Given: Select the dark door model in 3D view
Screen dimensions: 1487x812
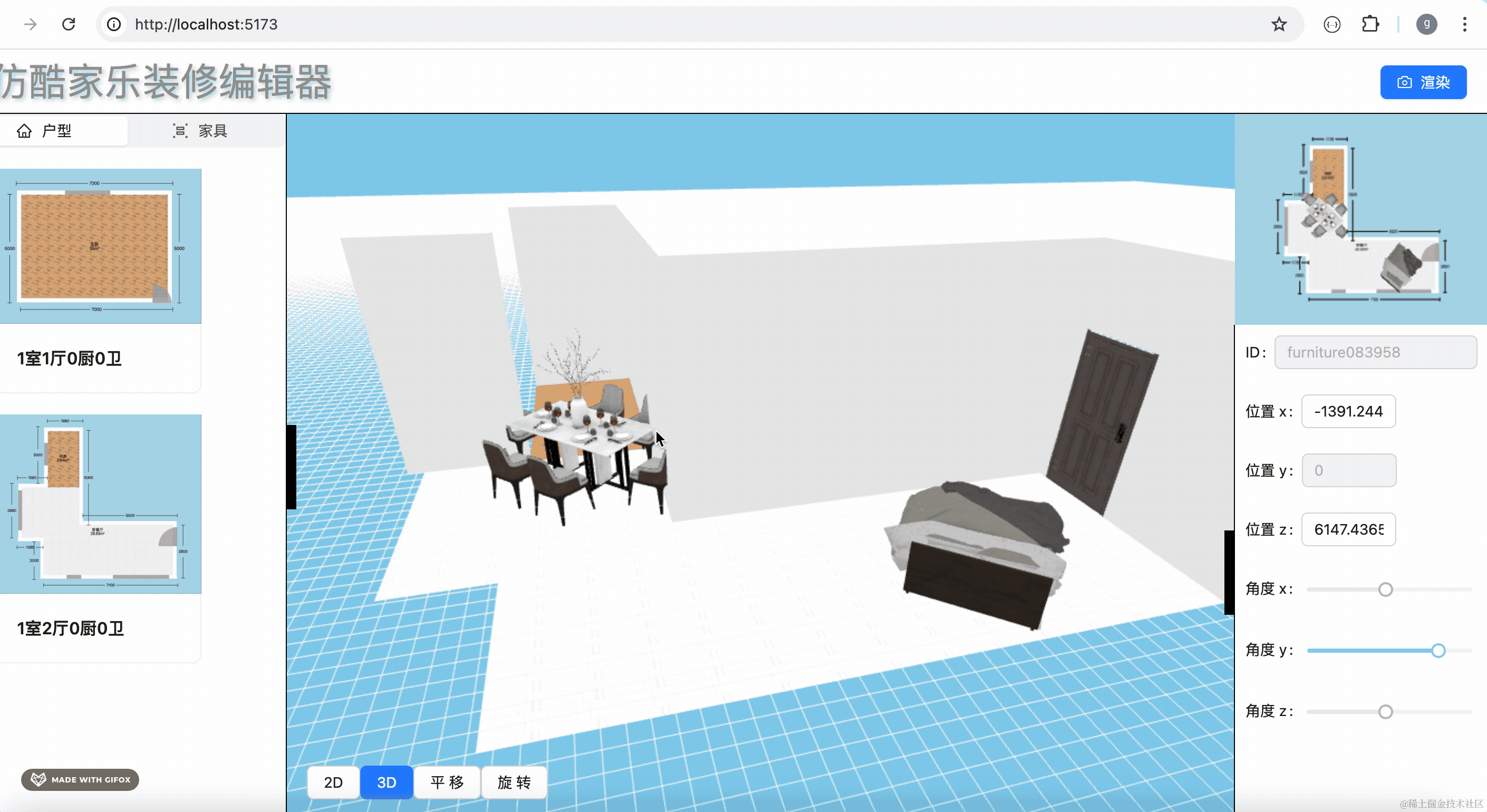Looking at the screenshot, I should [x=1102, y=421].
